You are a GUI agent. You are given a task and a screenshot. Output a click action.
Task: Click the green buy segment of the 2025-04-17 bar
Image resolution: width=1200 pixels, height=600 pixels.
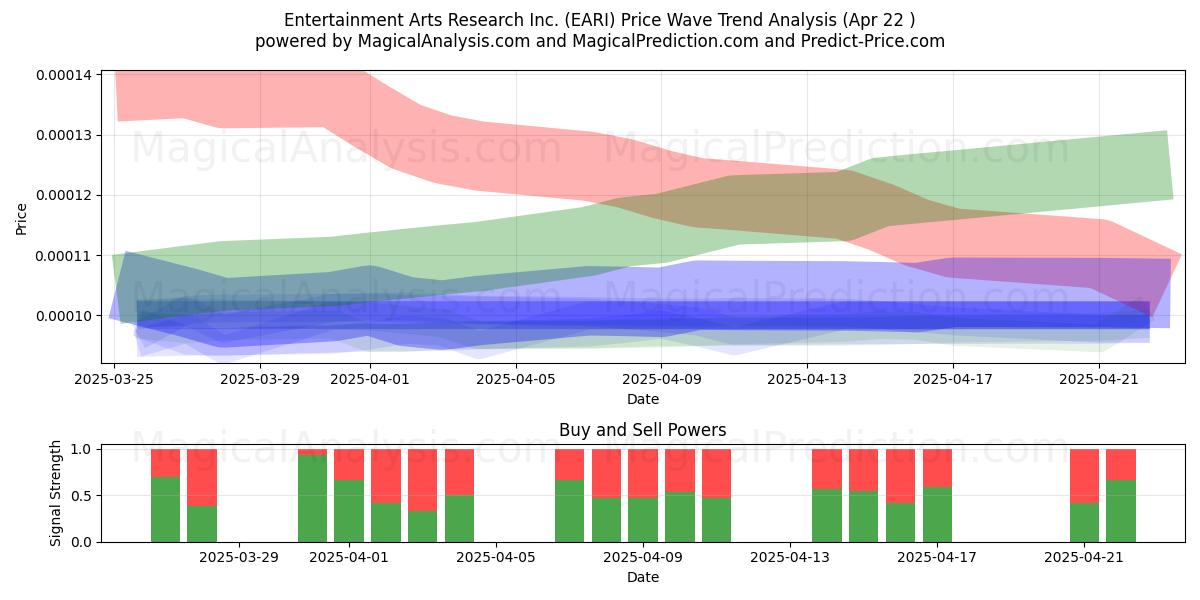point(937,515)
